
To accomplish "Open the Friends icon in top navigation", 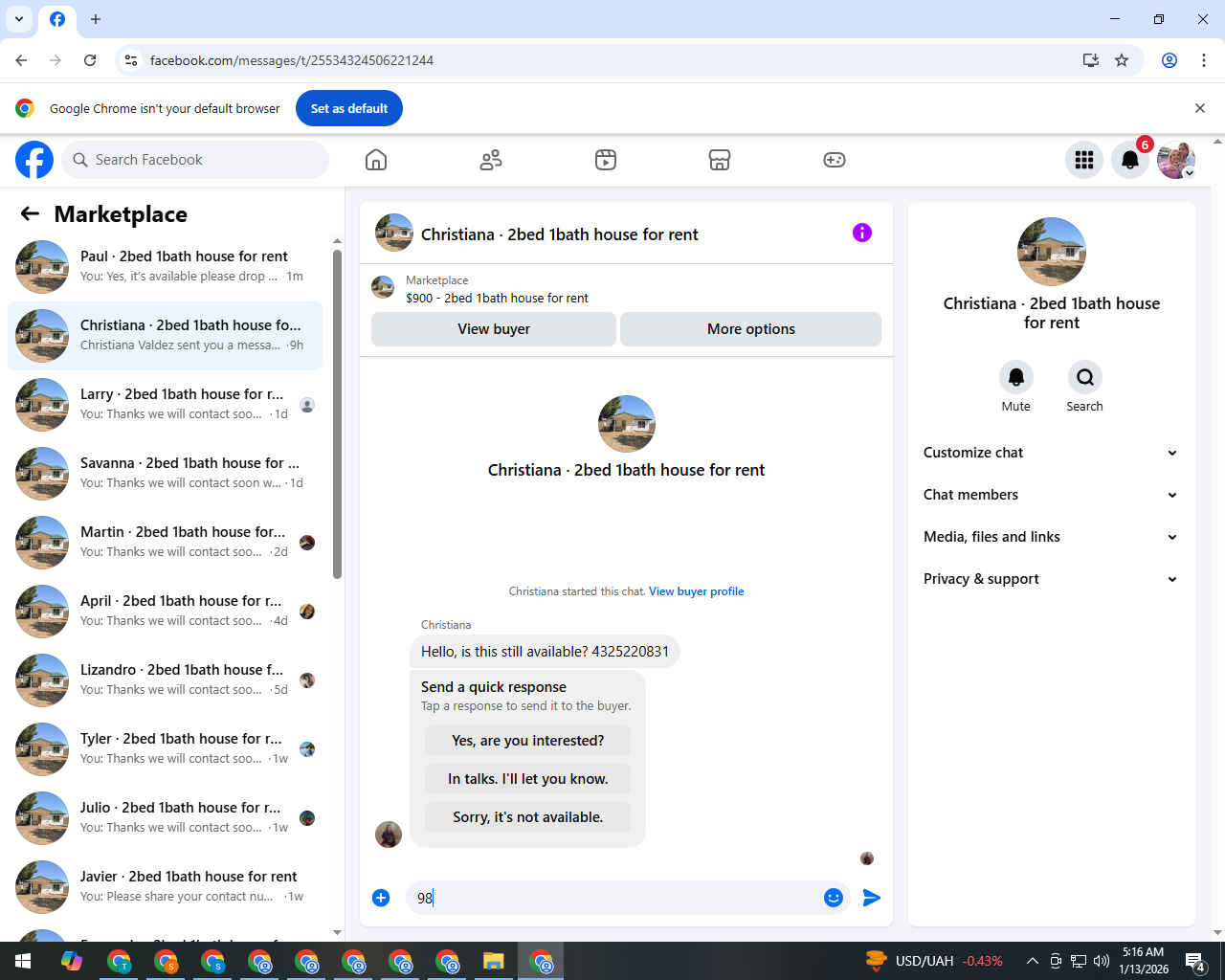I will (491, 160).
